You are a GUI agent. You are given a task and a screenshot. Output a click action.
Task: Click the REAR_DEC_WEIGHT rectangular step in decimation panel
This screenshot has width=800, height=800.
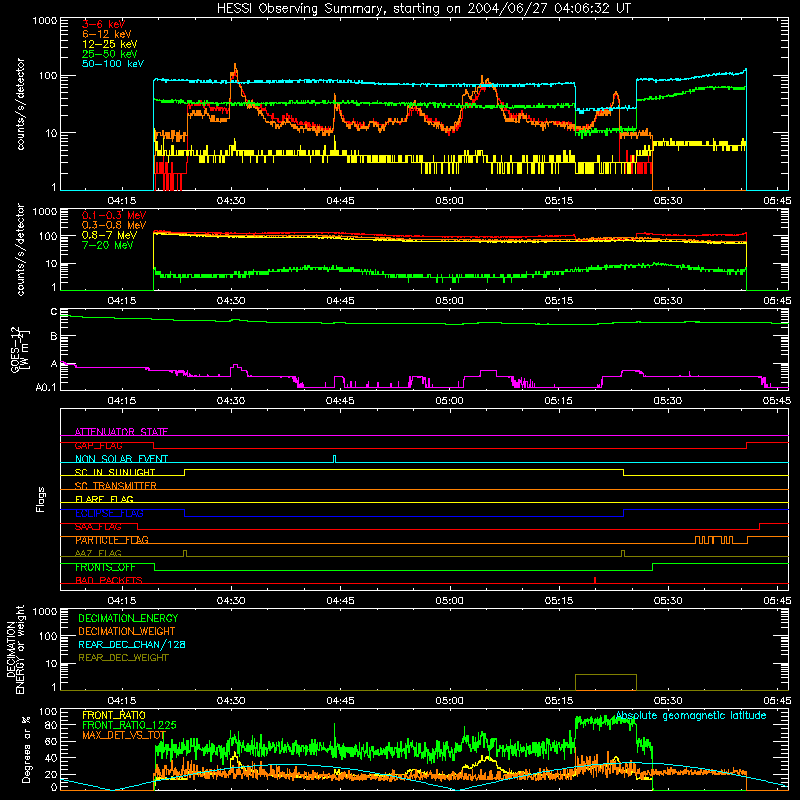coord(606,682)
